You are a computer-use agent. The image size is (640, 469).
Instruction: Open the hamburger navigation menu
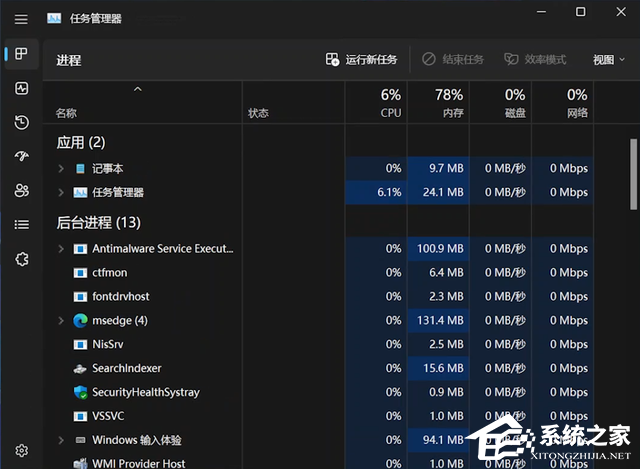[x=21, y=18]
